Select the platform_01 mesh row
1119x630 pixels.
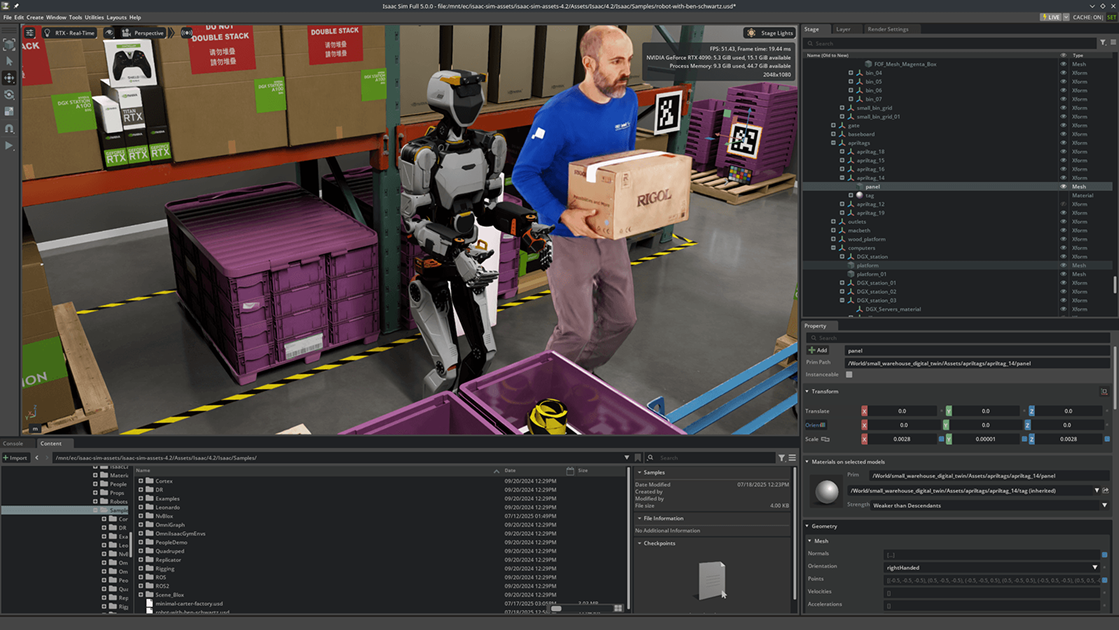click(x=957, y=274)
